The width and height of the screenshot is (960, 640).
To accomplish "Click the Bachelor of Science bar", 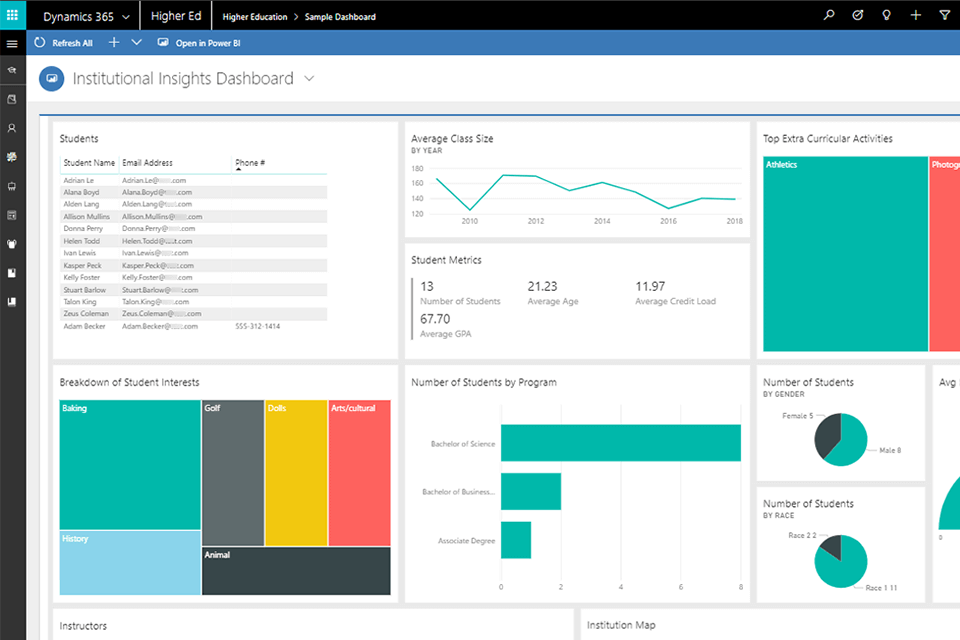I will pyautogui.click(x=620, y=443).
